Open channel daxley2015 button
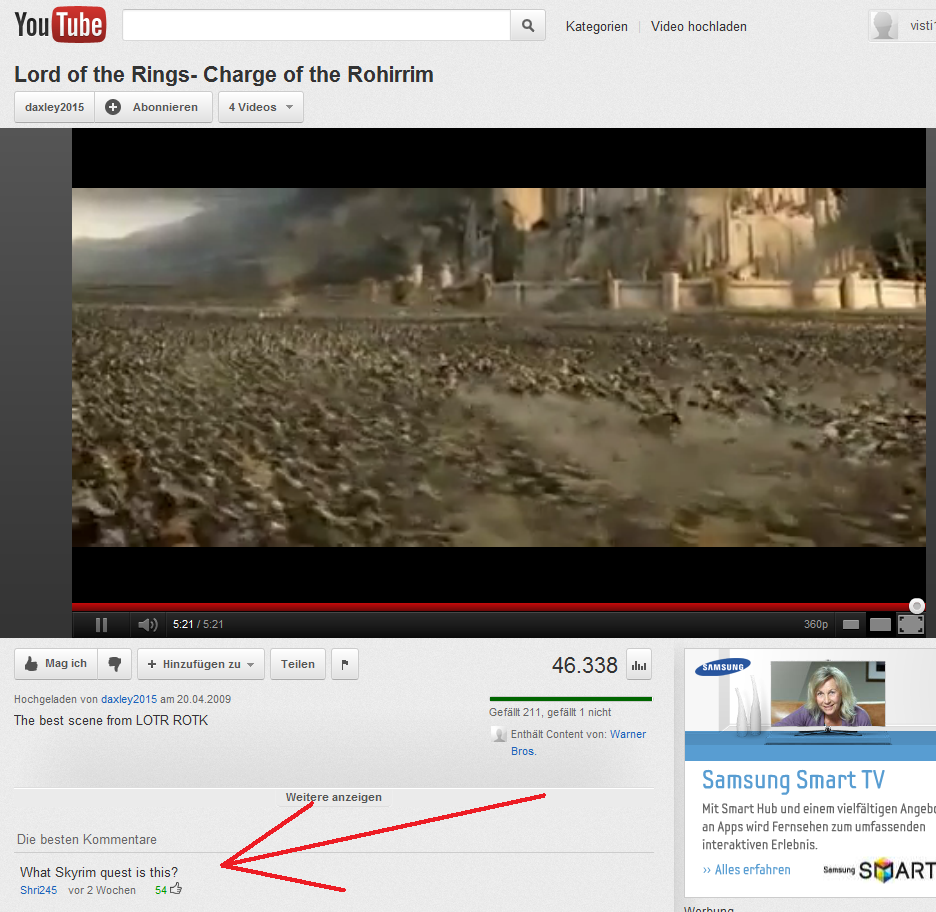936x912 pixels. click(54, 107)
